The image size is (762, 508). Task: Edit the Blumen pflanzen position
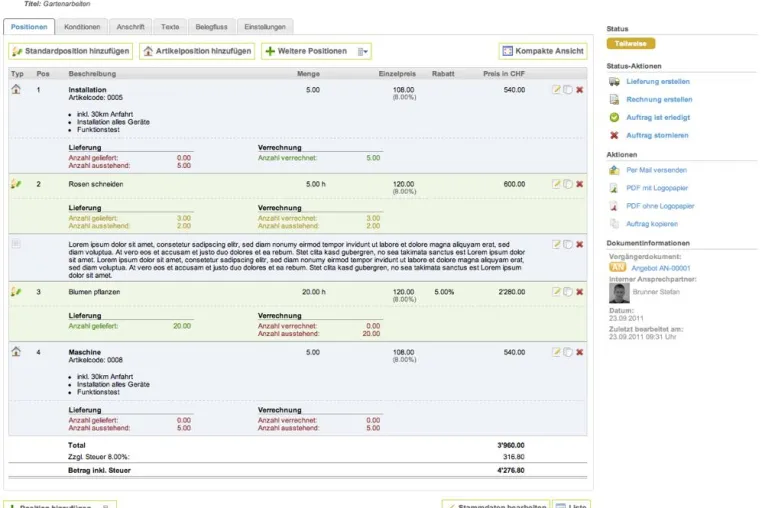point(556,292)
